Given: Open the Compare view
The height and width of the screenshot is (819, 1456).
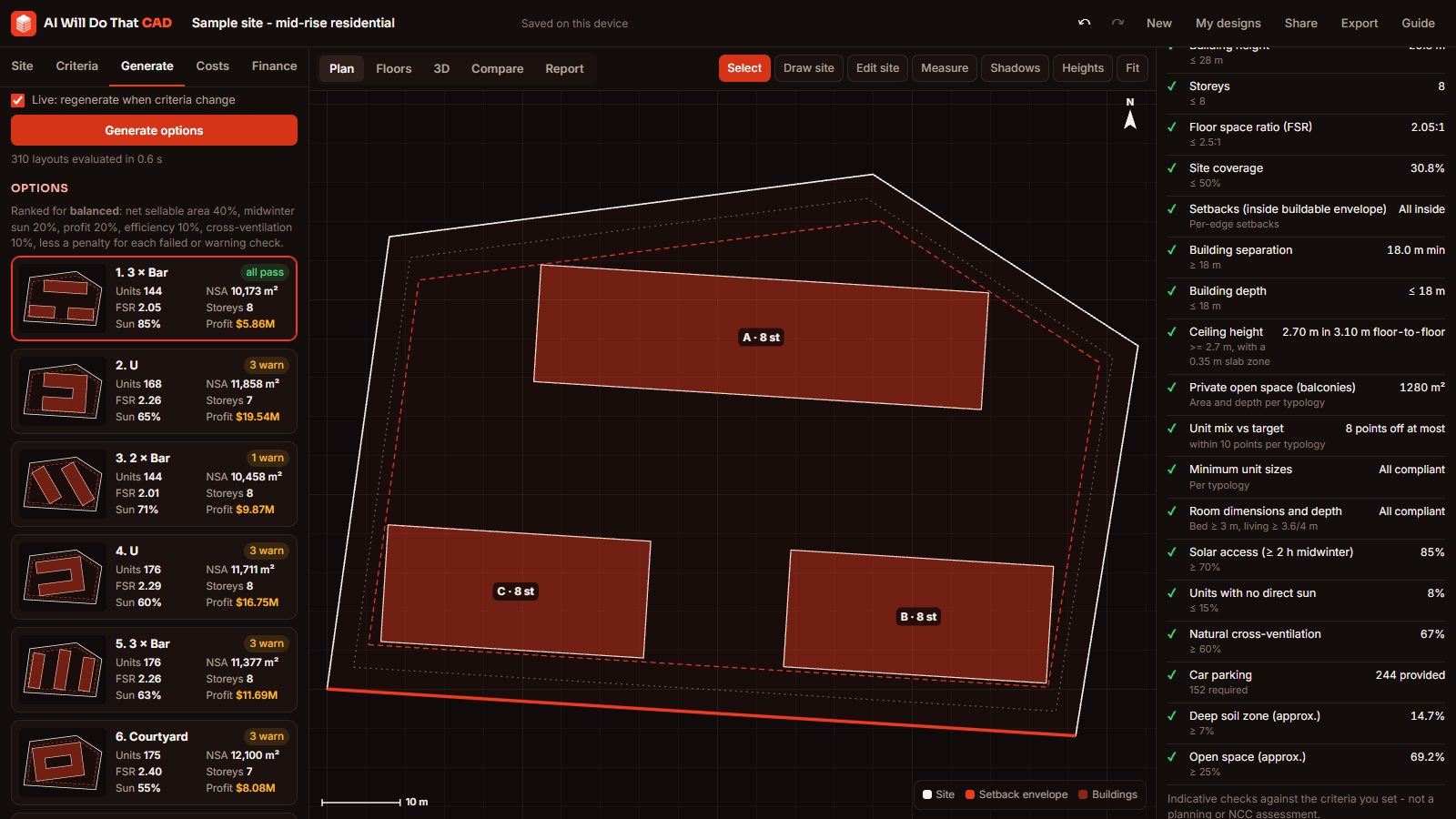Looking at the screenshot, I should (497, 68).
